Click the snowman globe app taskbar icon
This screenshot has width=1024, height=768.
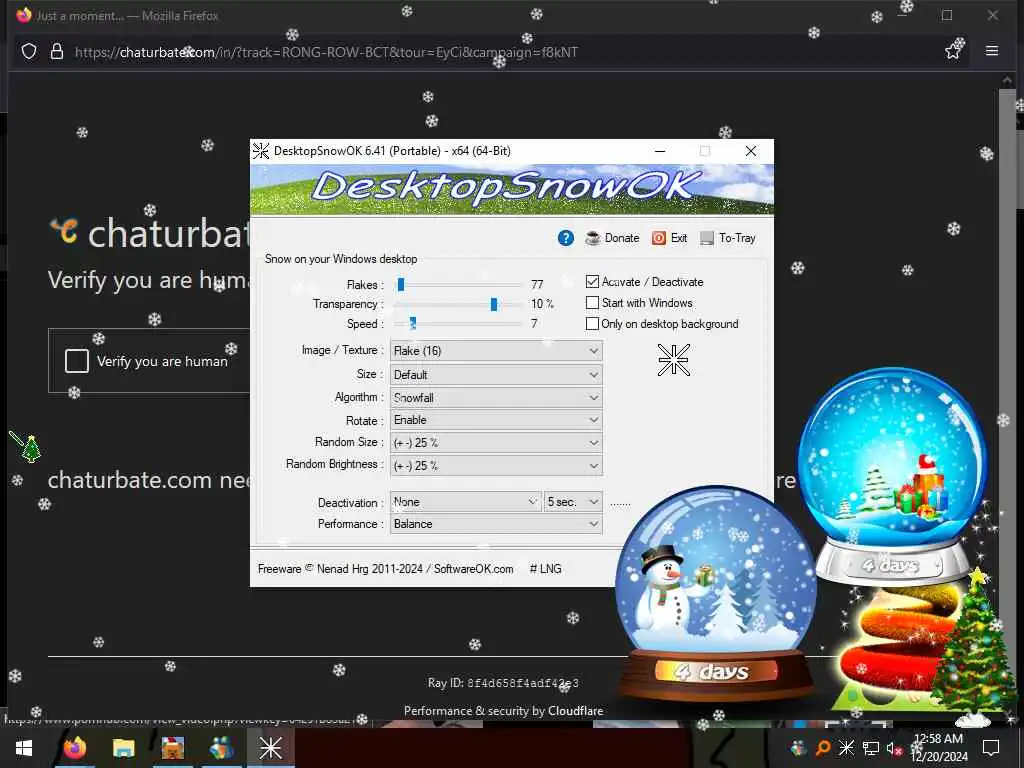click(221, 748)
